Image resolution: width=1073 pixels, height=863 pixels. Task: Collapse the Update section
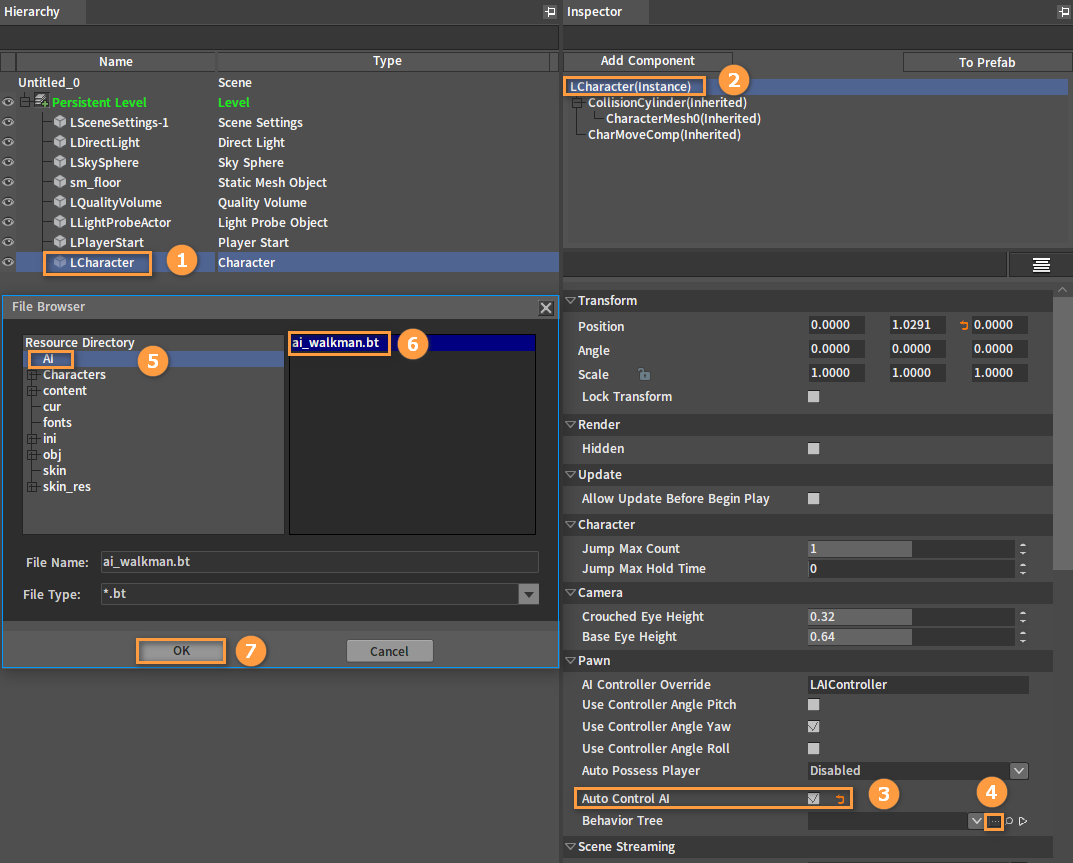point(570,474)
